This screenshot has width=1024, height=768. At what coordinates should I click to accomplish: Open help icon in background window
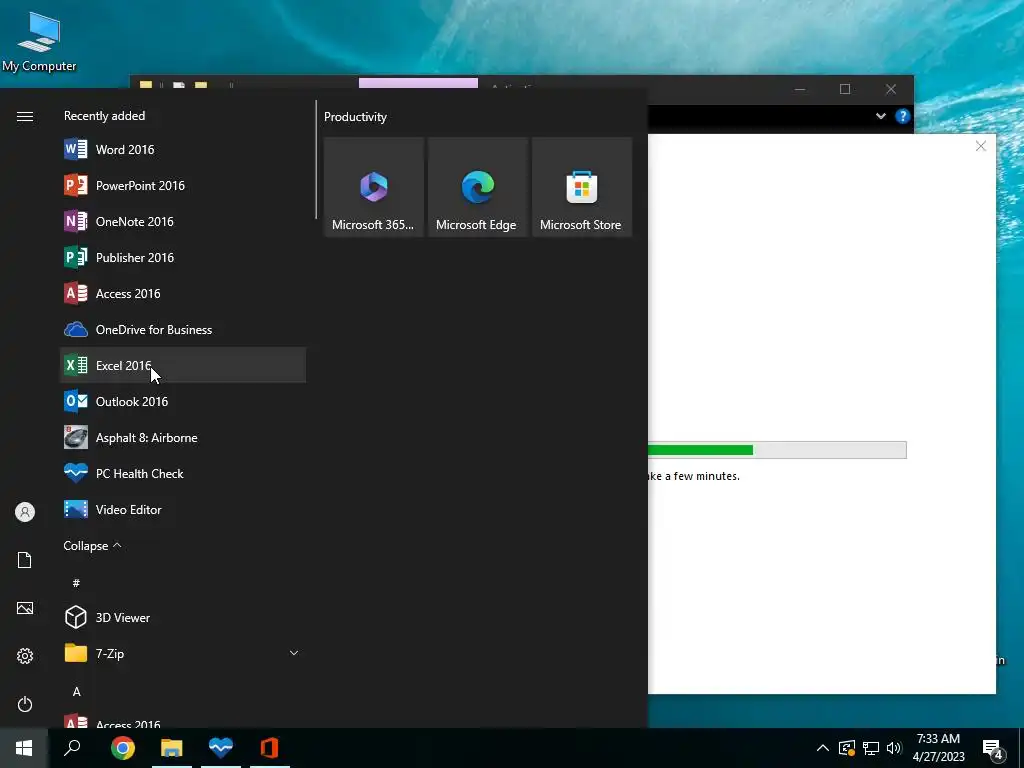point(903,116)
